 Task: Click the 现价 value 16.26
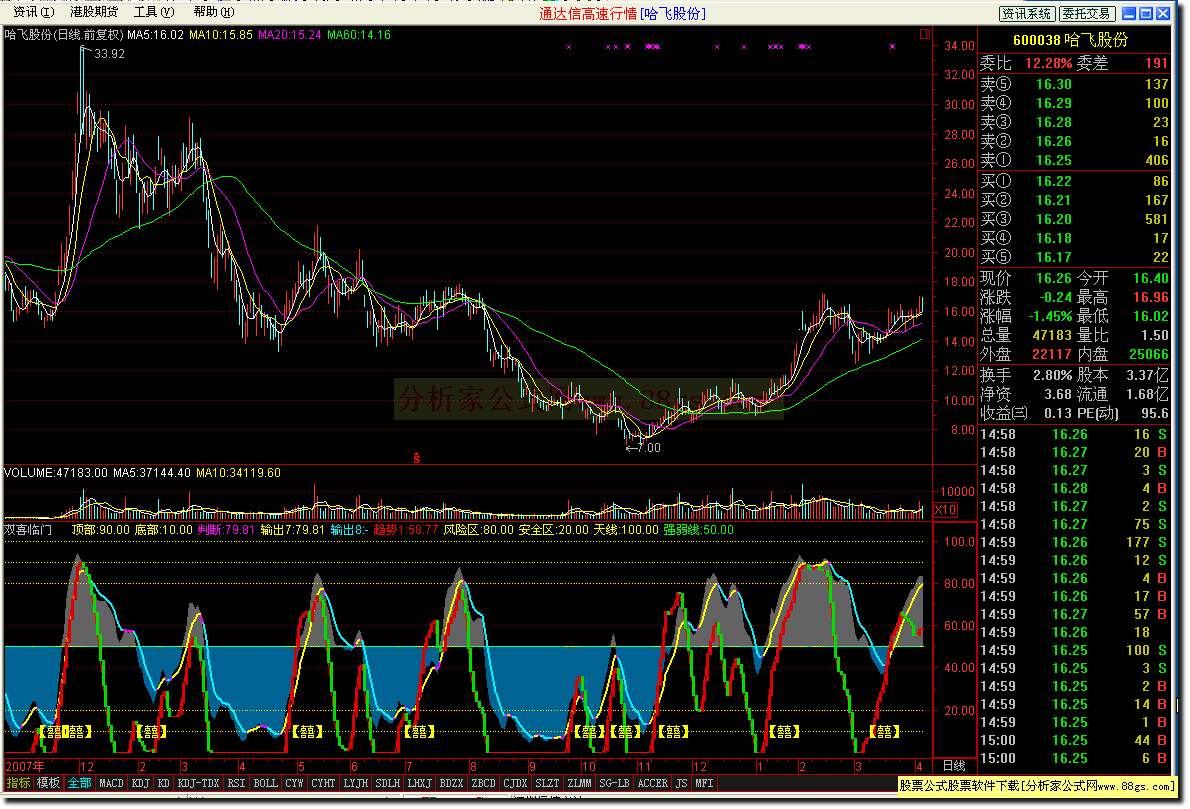1054,279
